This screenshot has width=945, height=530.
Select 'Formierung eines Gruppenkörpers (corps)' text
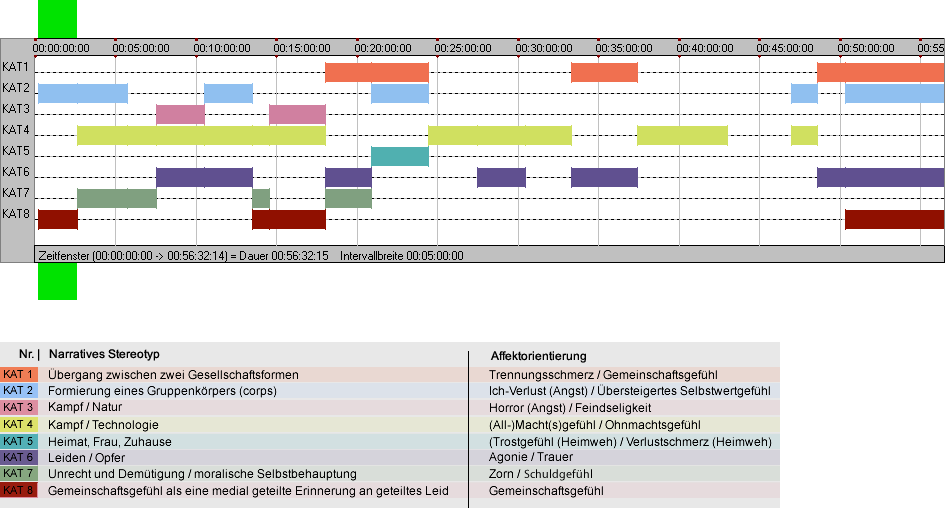point(163,391)
